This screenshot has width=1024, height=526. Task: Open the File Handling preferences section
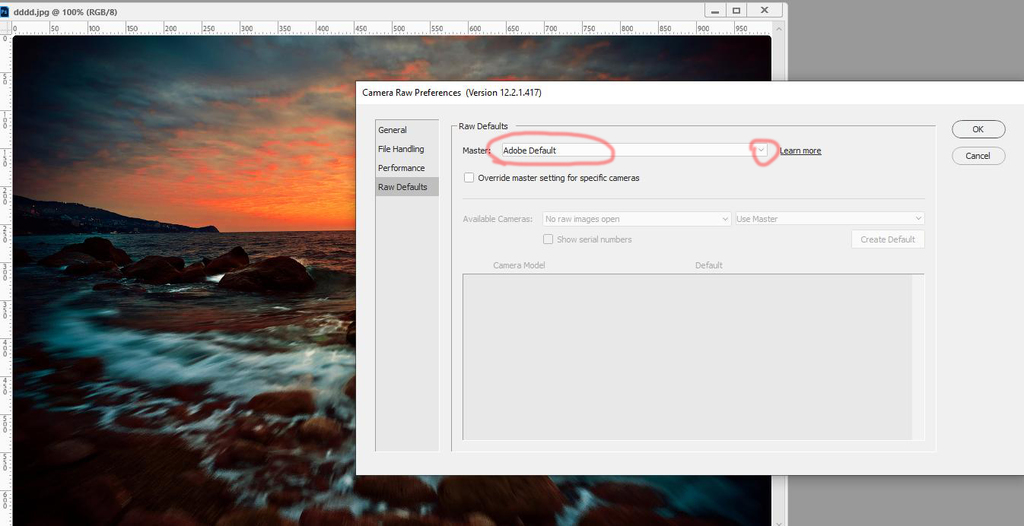coord(401,149)
